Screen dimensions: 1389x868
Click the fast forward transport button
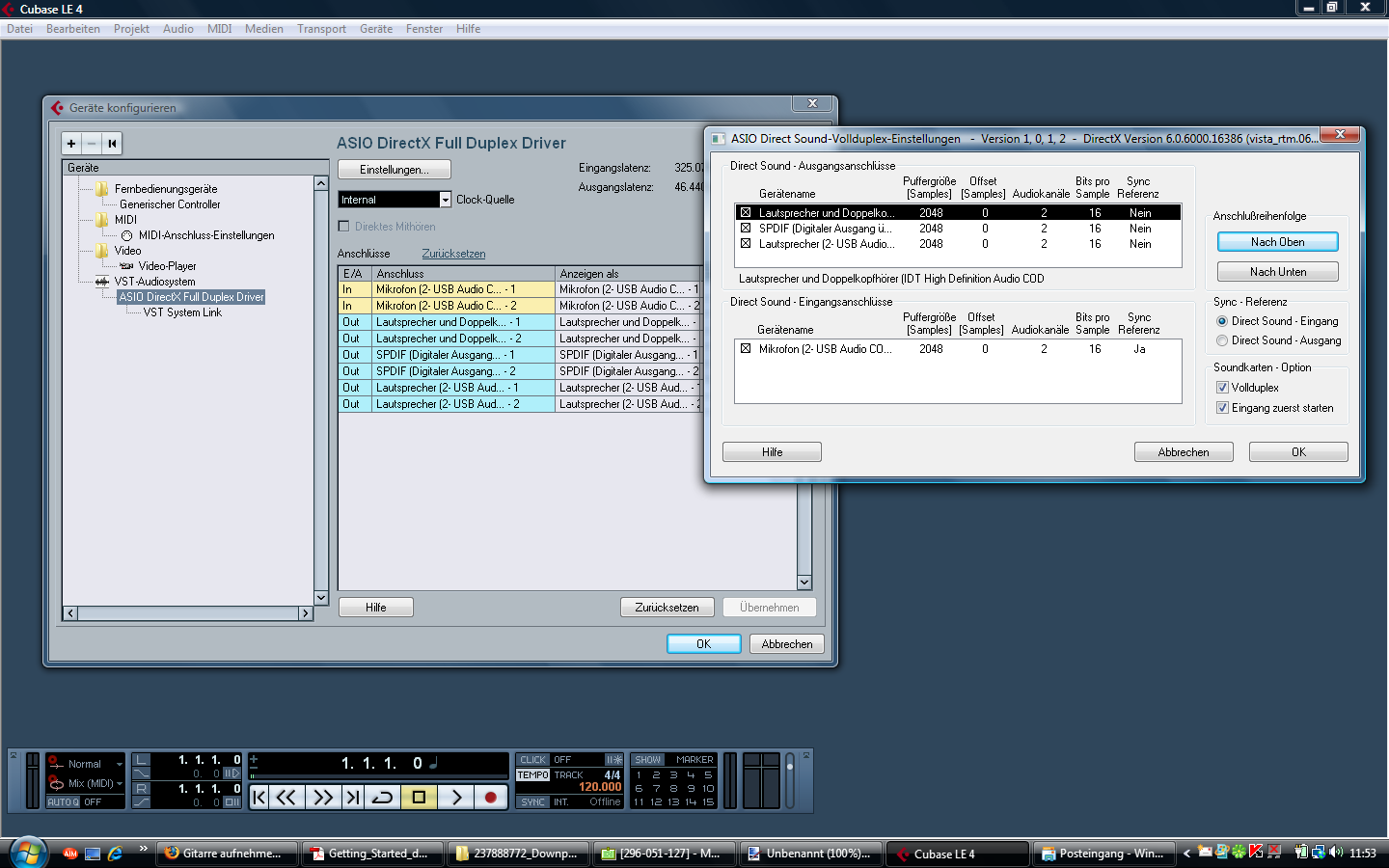point(323,797)
